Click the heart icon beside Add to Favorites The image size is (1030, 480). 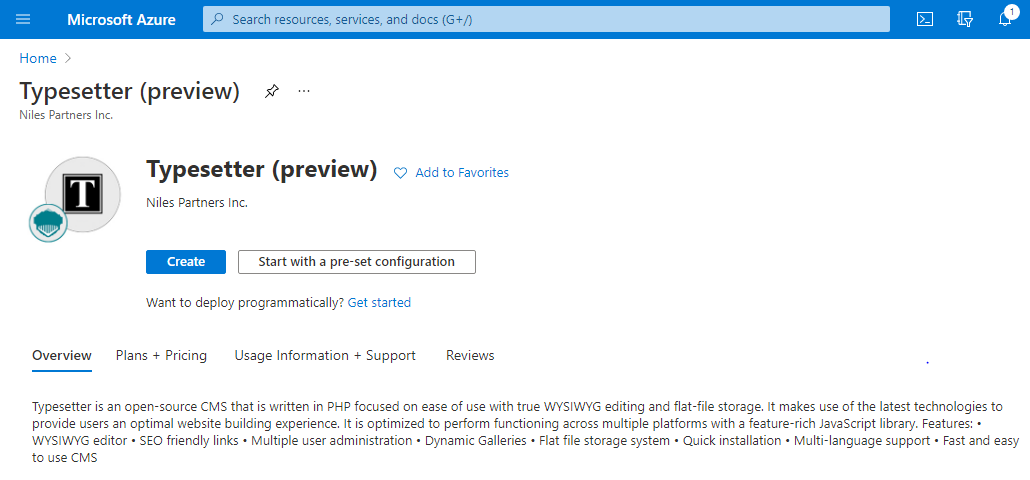point(401,173)
